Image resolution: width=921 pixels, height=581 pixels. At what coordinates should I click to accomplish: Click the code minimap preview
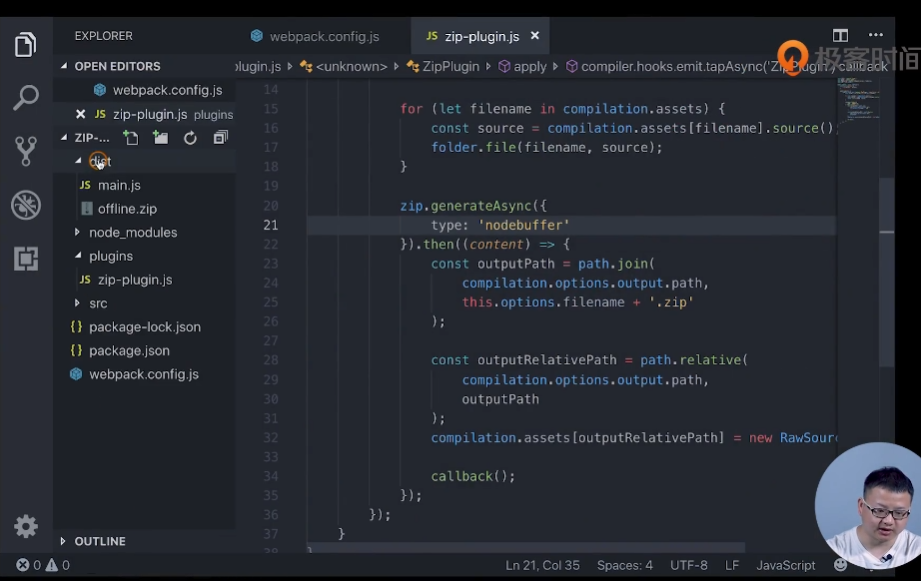858,100
